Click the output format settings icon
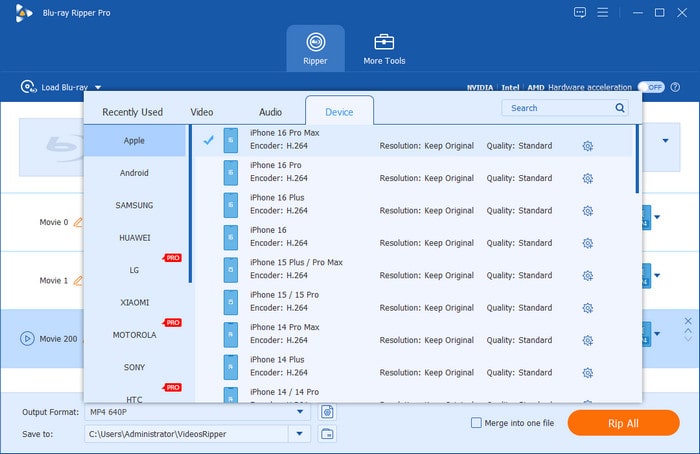 click(x=326, y=411)
